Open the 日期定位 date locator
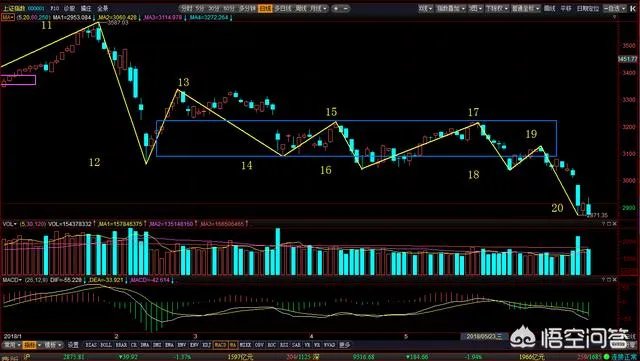The image size is (640, 361). click(588, 8)
